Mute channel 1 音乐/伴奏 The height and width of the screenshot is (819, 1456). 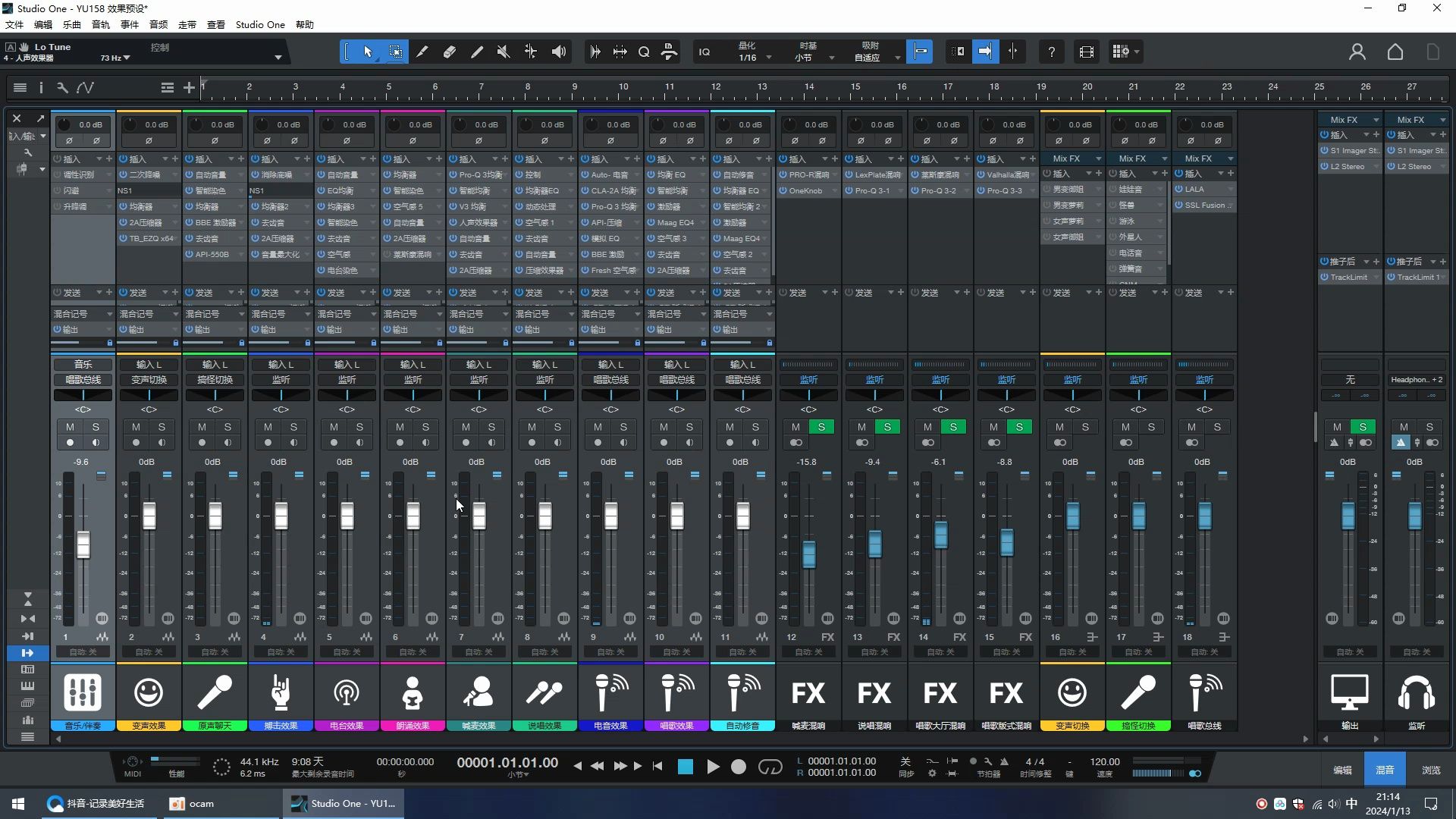coord(70,427)
